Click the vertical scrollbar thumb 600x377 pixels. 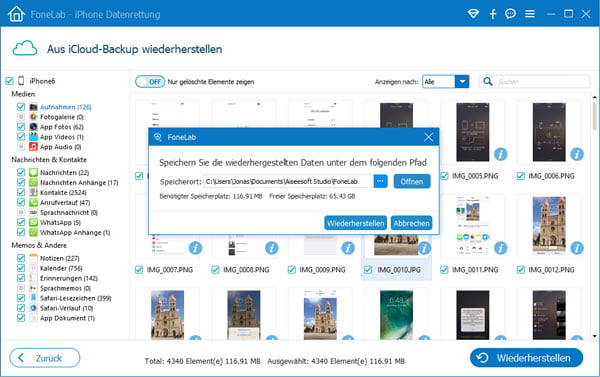point(594,115)
